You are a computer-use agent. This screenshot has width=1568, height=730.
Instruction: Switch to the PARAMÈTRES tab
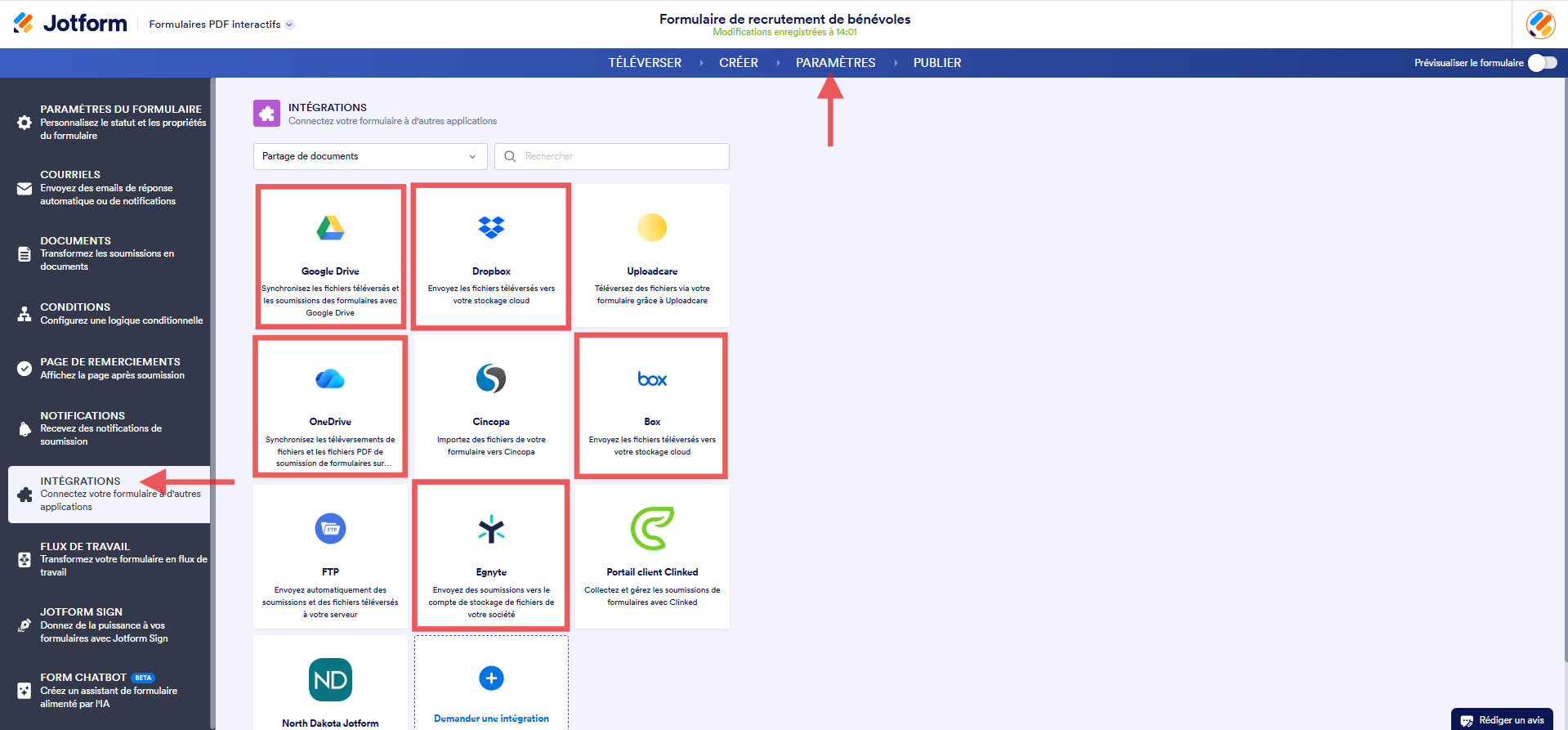[x=835, y=63]
